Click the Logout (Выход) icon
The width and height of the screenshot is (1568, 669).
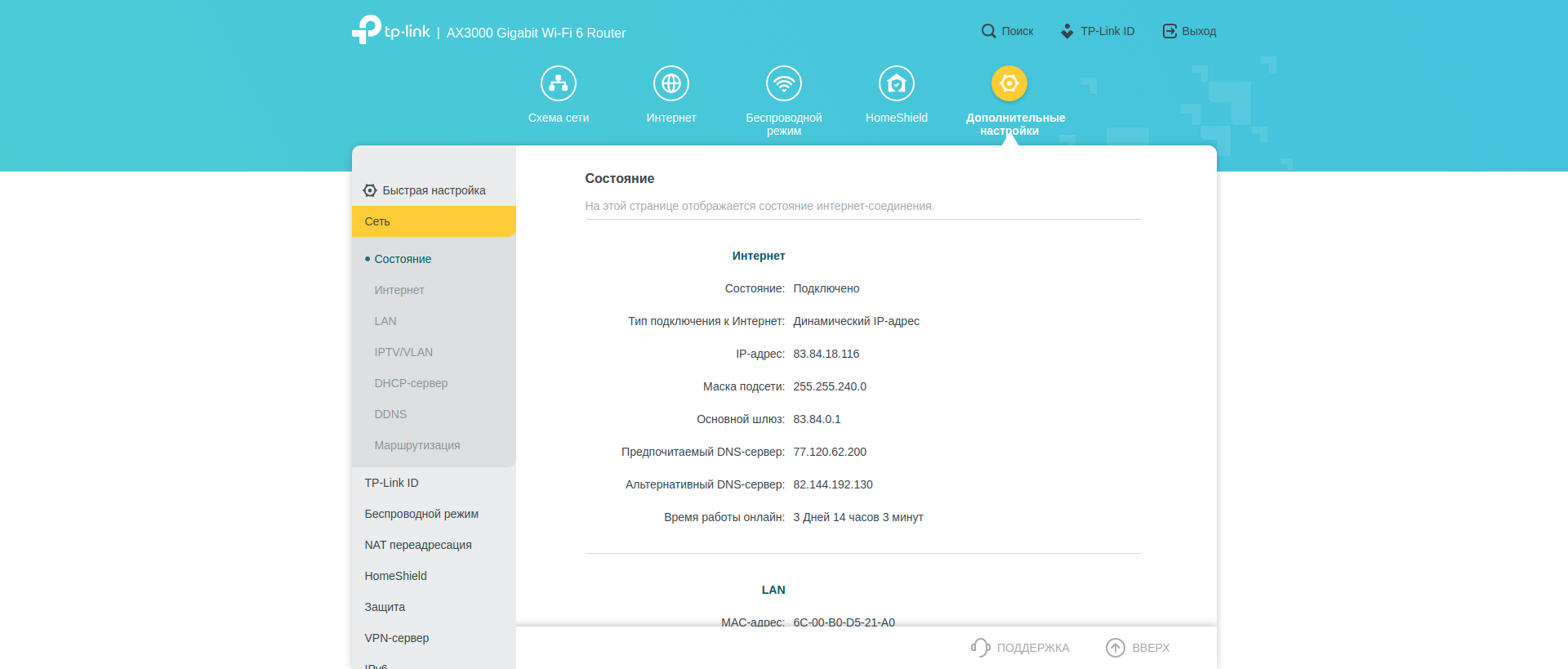click(1169, 31)
